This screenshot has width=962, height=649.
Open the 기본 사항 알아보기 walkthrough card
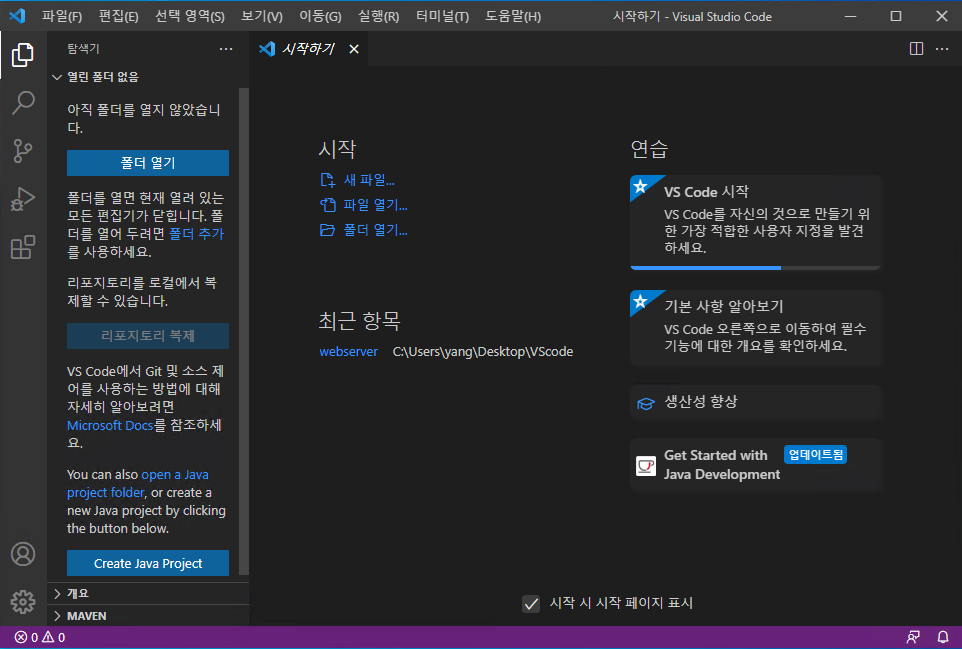pyautogui.click(x=755, y=329)
